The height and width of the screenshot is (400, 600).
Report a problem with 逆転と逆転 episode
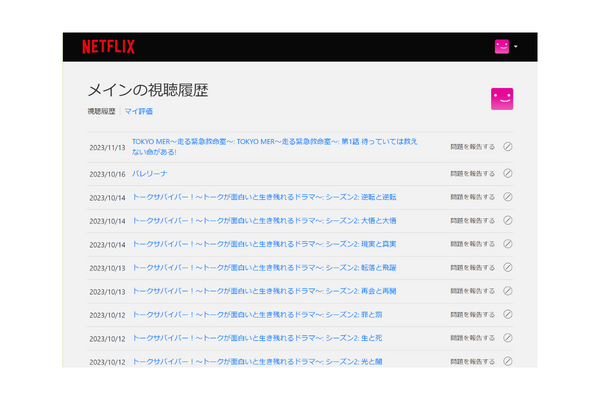coord(472,197)
